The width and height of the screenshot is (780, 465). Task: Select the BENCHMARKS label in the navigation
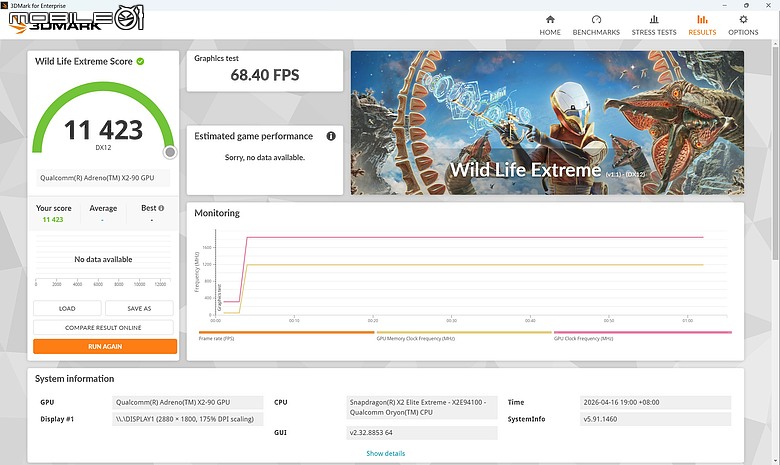click(596, 32)
